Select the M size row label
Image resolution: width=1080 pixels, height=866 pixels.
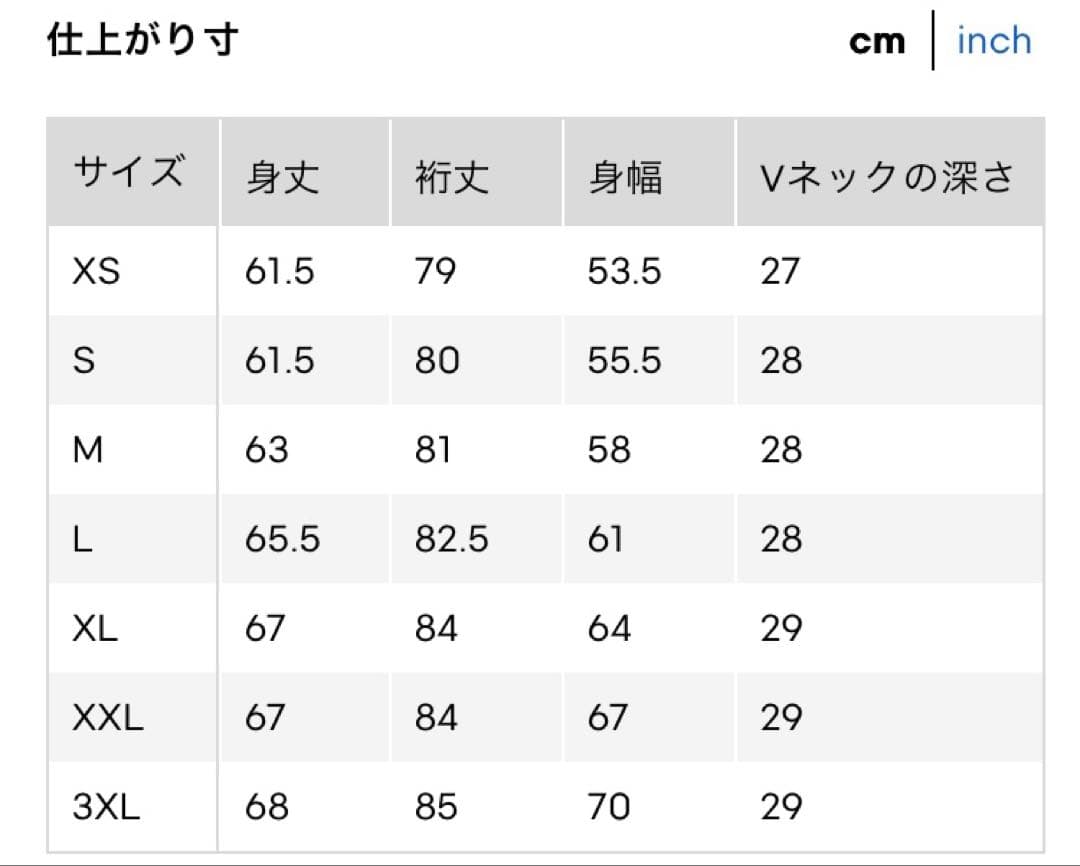pos(88,450)
